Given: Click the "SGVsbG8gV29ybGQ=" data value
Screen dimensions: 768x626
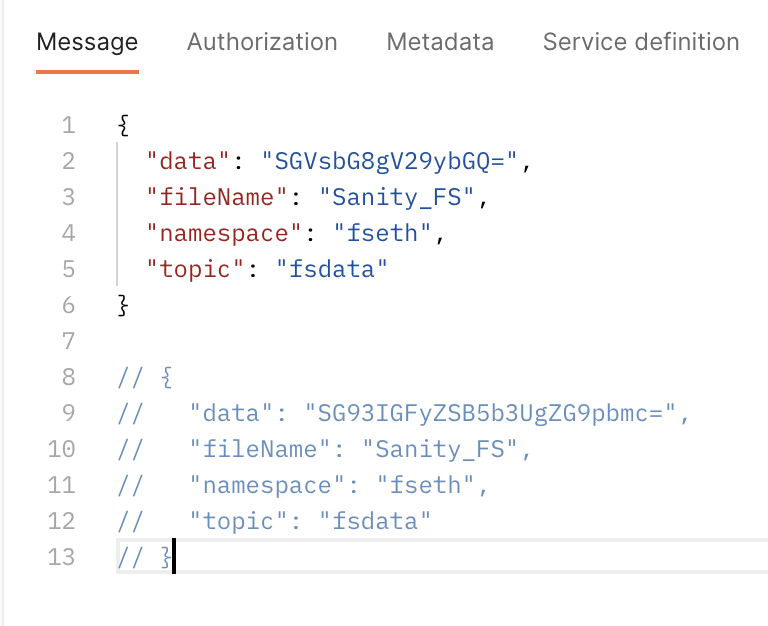Looking at the screenshot, I should (391, 161).
